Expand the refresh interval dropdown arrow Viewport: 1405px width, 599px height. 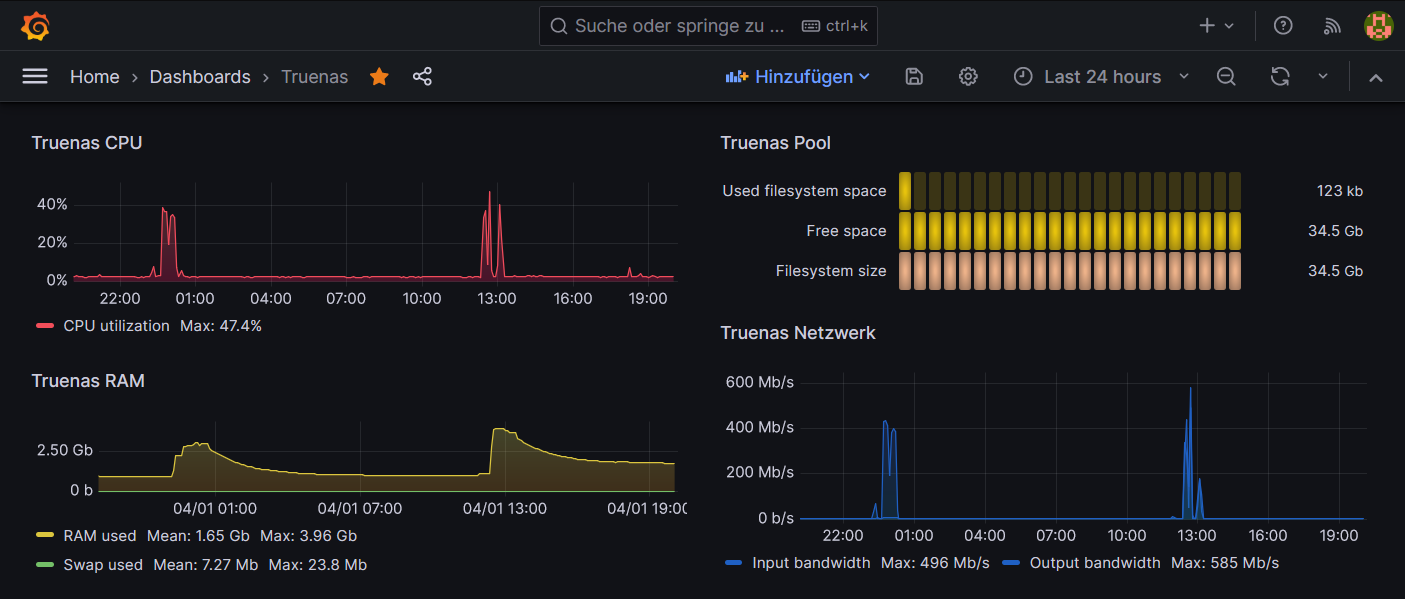1323,77
